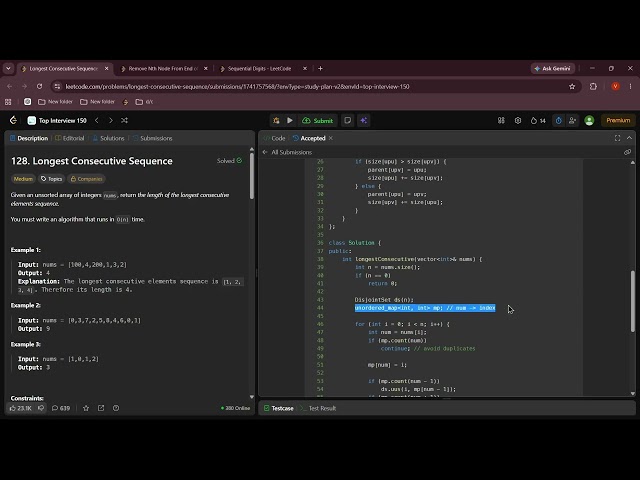Screen dimensions: 640x480
Task: Open a new browser tab
Action: [x=320, y=69]
